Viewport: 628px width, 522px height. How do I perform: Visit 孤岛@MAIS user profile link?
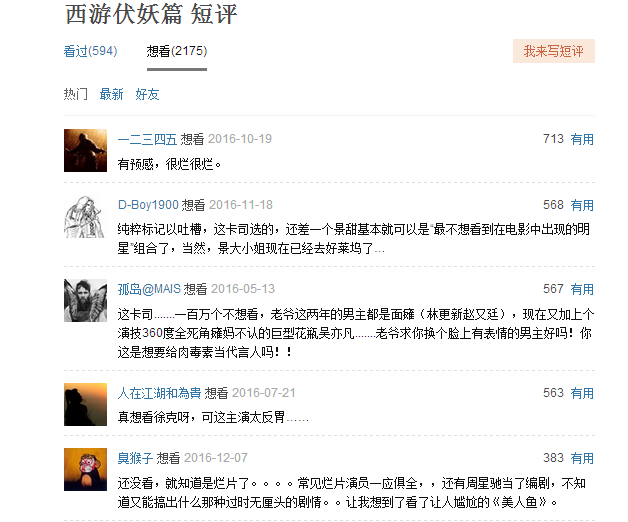tap(149, 288)
